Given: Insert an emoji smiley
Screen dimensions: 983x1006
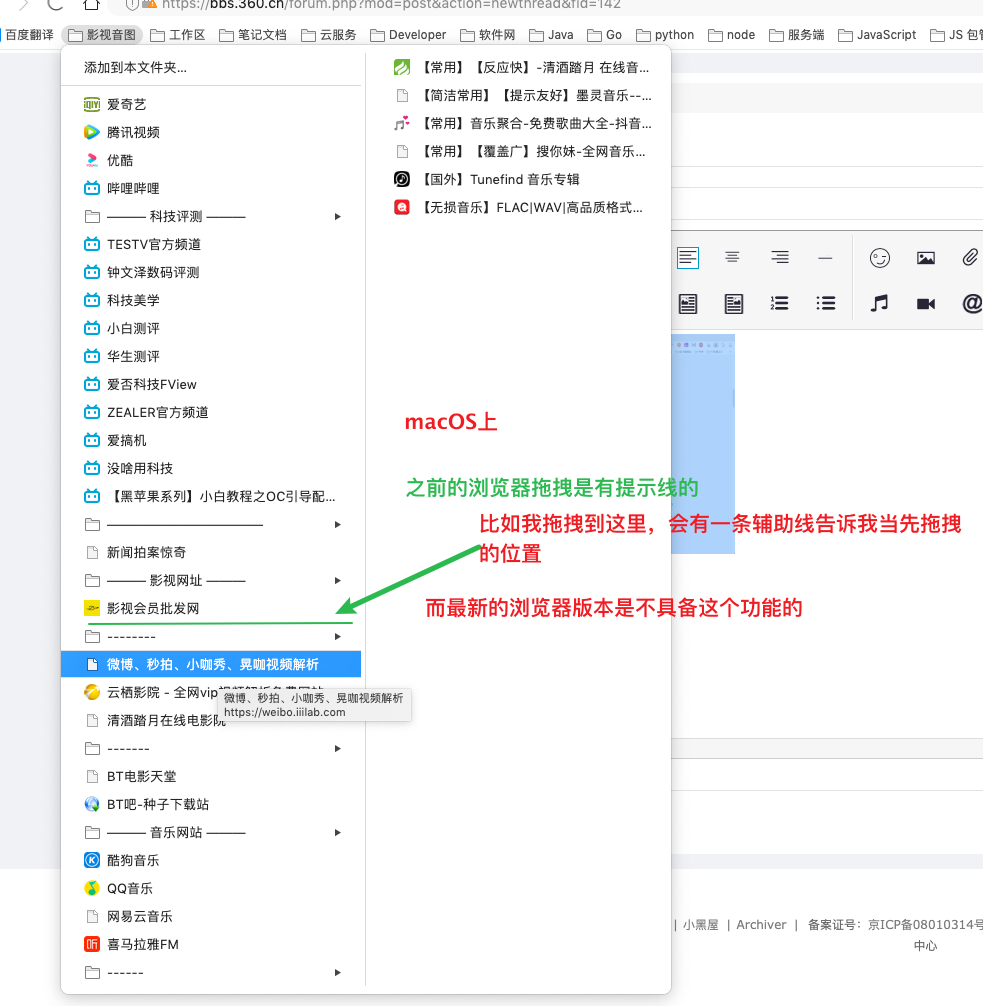Looking at the screenshot, I should pos(880,258).
